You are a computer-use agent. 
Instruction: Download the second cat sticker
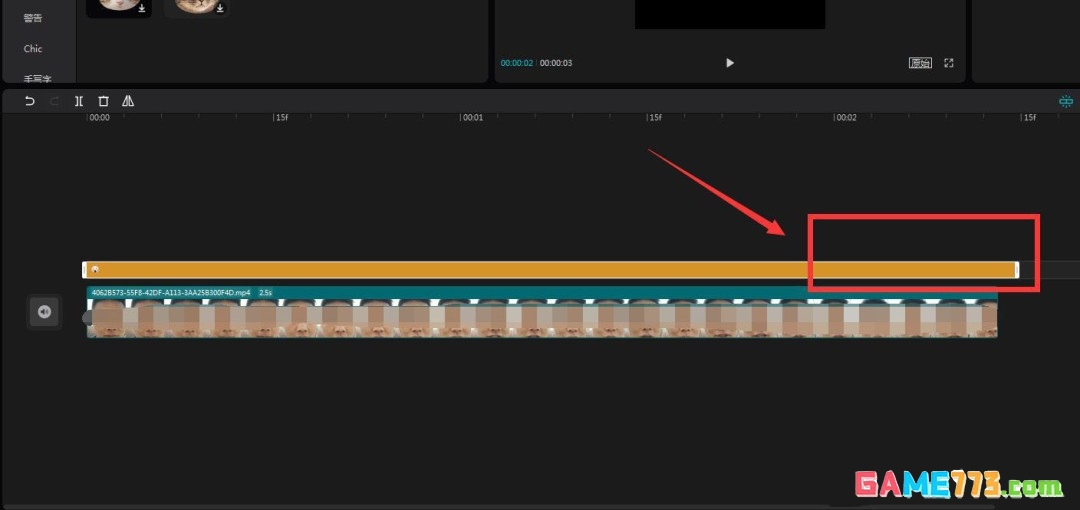pos(219,9)
